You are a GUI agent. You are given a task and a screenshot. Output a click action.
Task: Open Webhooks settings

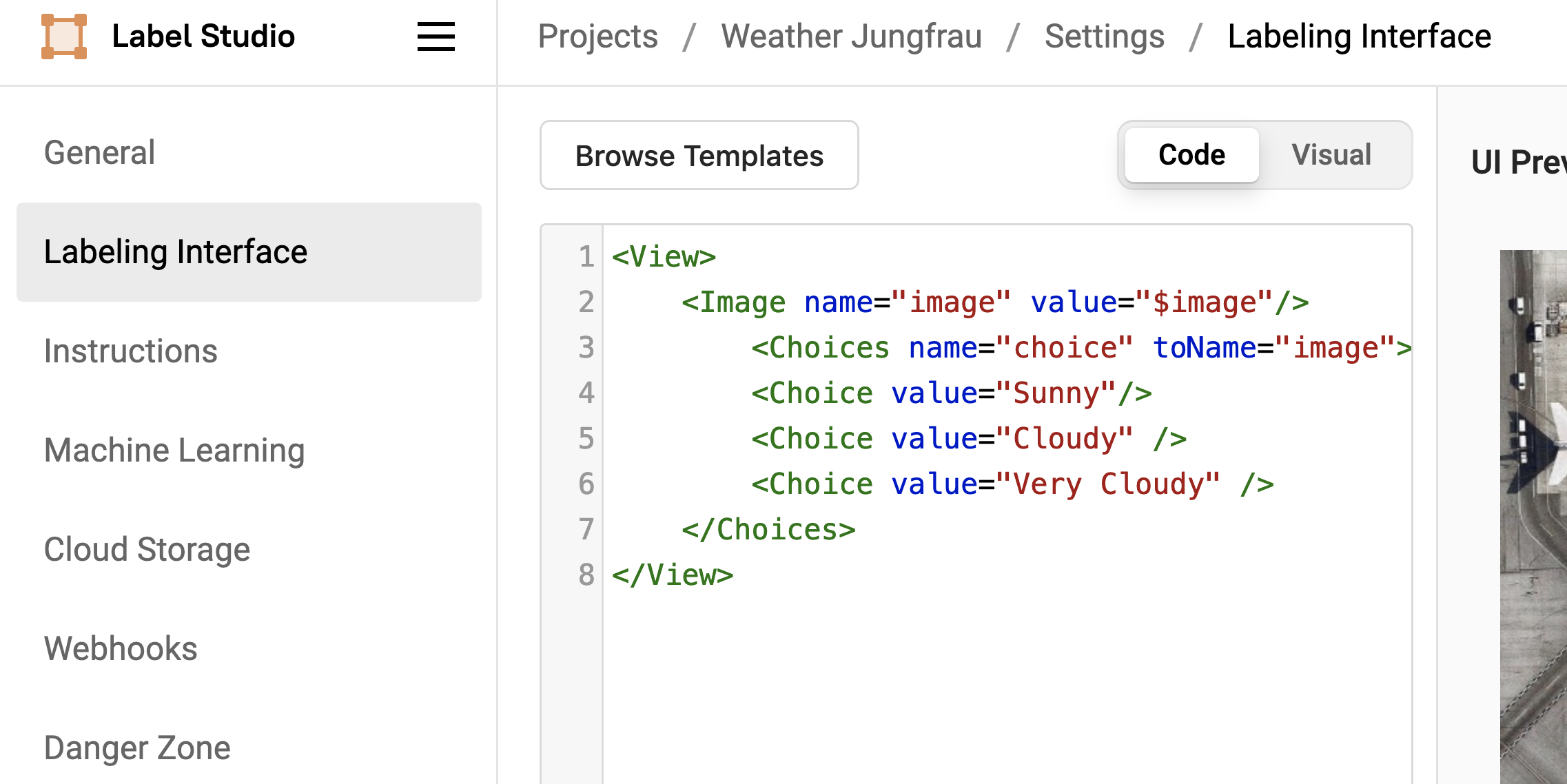249,648
